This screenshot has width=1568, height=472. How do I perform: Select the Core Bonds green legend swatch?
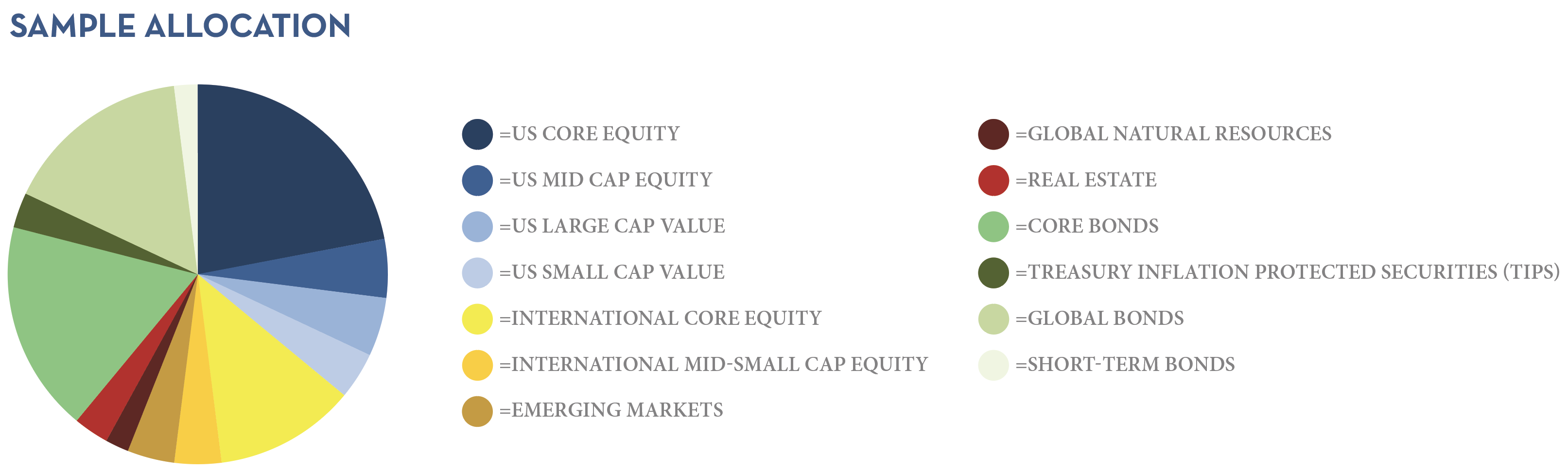993,227
